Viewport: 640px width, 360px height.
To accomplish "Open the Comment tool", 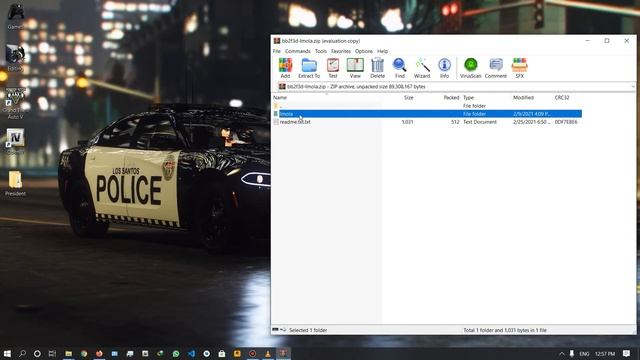I will (496, 68).
